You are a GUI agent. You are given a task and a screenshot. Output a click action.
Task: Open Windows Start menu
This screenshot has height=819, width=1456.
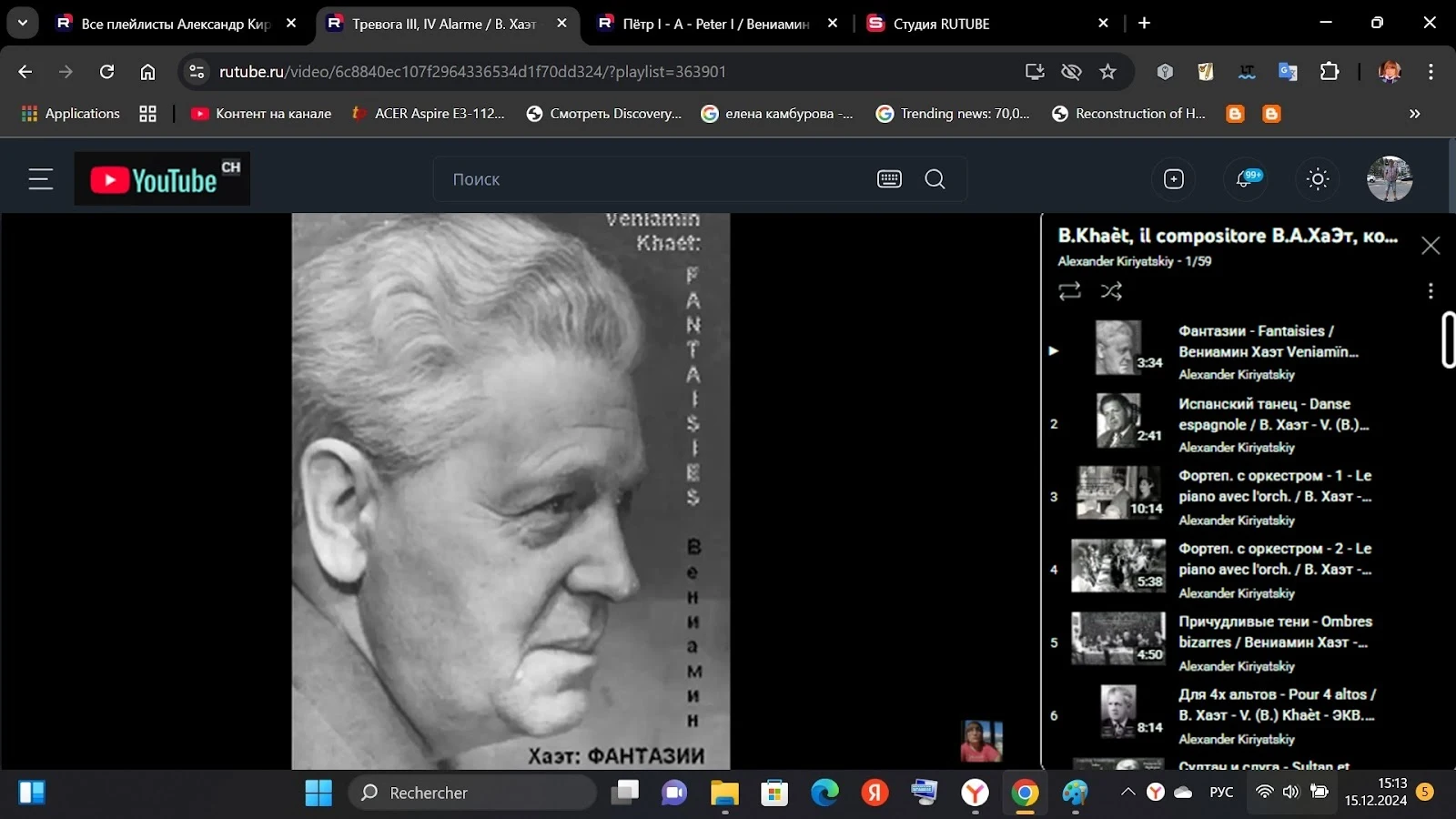318,794
